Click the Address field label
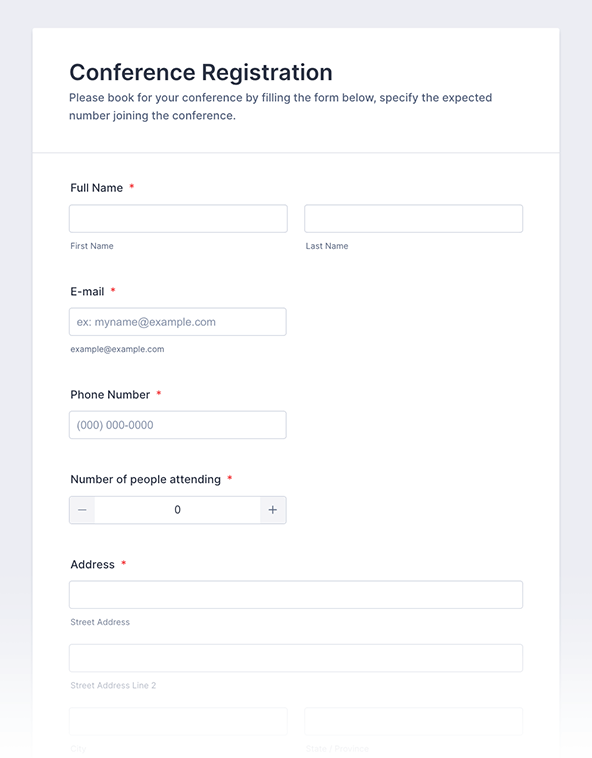The image size is (592, 758). 92,564
